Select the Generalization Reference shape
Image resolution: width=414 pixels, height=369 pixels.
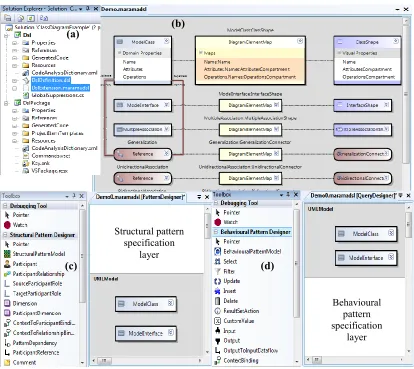coord(142,154)
